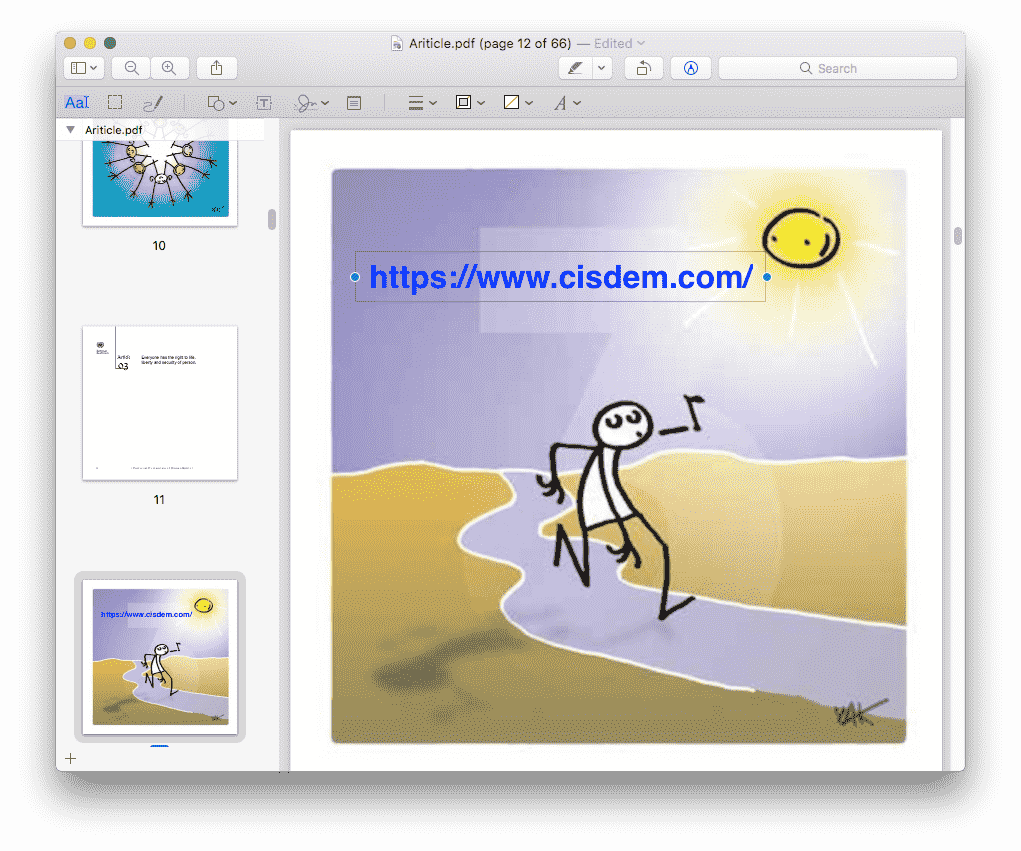Toggle the Markup toolbar button
The width and height of the screenshot is (1021, 851).
click(x=691, y=68)
